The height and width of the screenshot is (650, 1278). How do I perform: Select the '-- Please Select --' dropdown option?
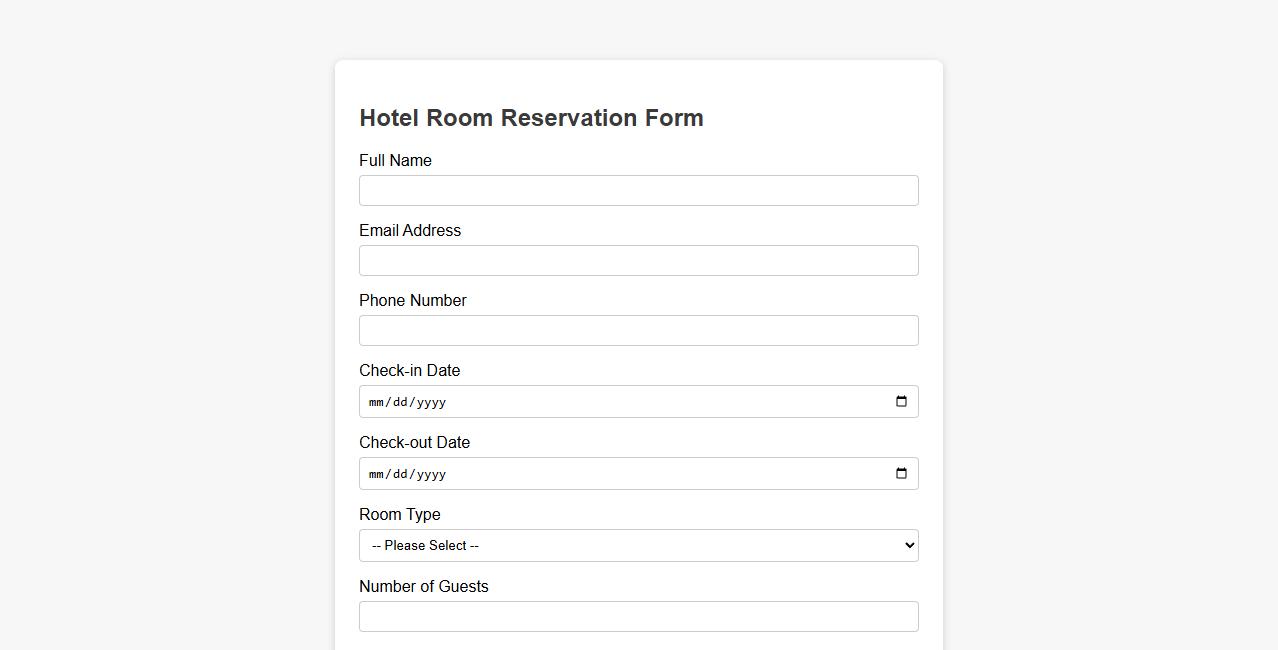point(424,545)
